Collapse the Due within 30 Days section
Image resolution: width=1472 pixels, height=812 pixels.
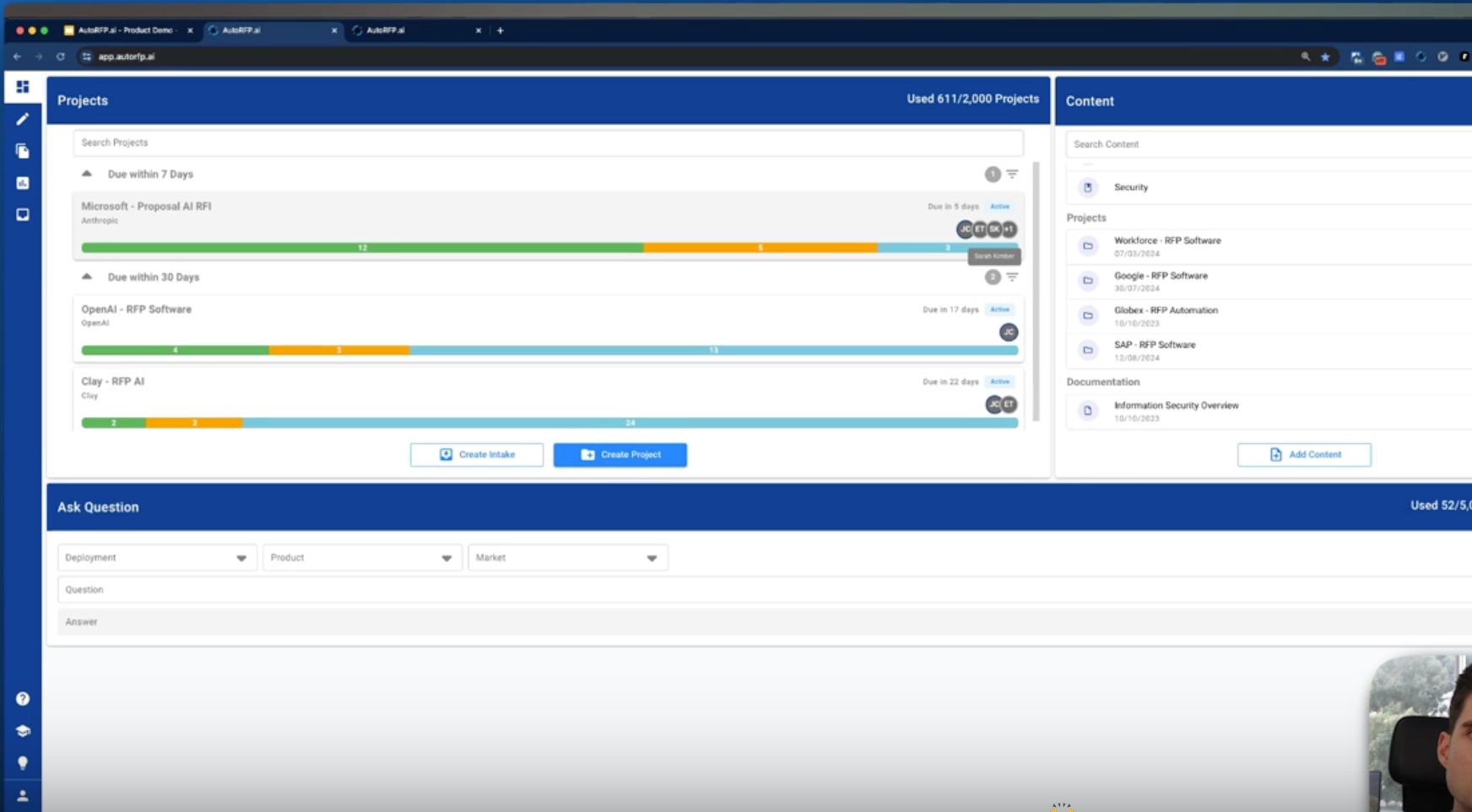(x=87, y=277)
